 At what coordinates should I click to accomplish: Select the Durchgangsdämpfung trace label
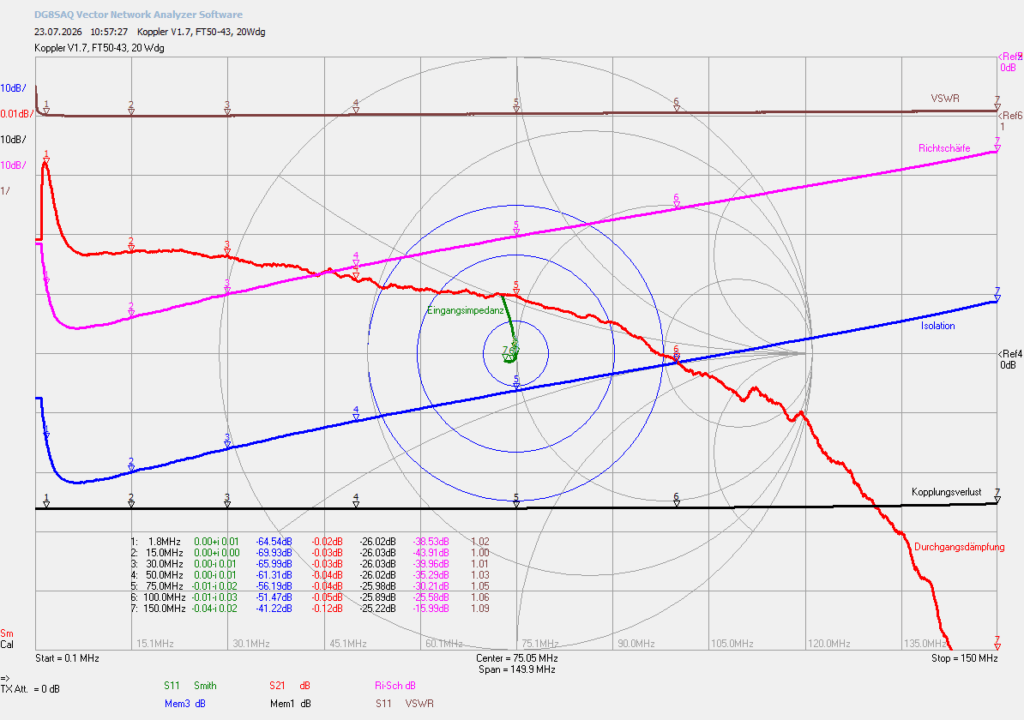pos(959,548)
